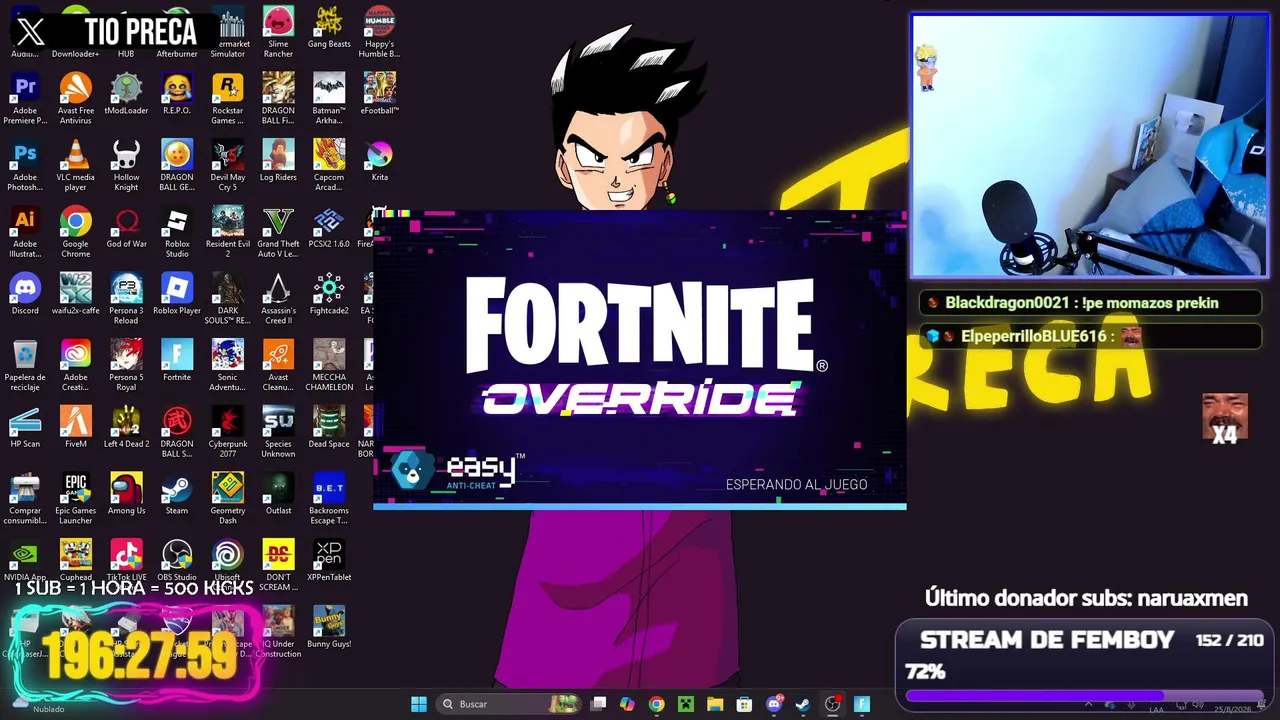Open the Discord desktop shortcut
The width and height of the screenshot is (1280, 720).
[x=25, y=293]
